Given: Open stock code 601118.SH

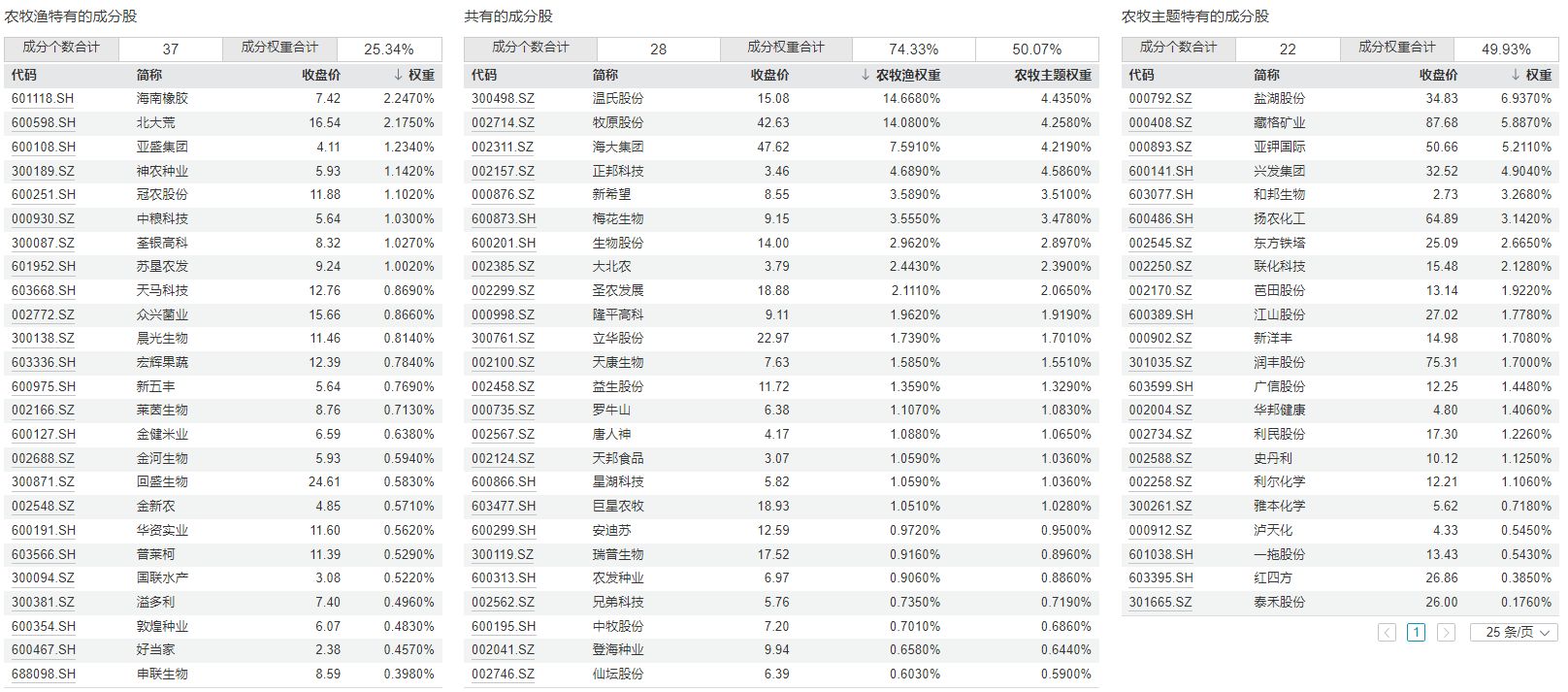Looking at the screenshot, I should [x=43, y=99].
